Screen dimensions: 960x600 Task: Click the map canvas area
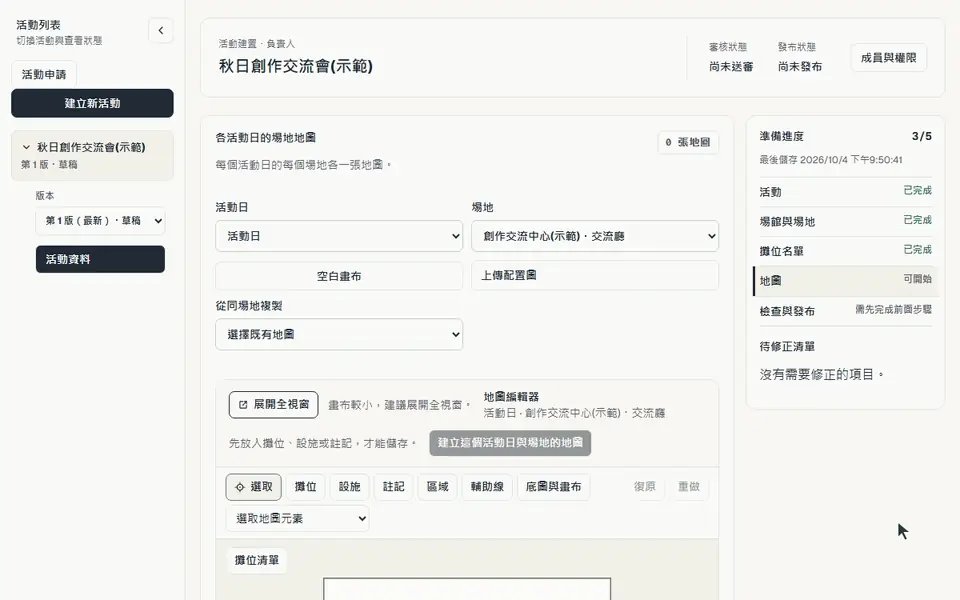467,588
